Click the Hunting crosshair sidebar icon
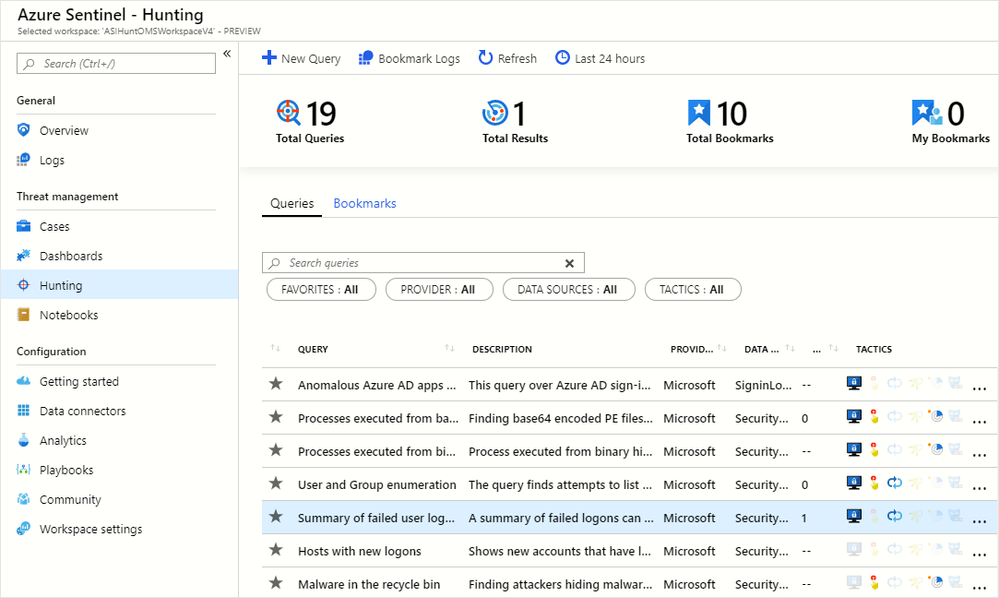Viewport: 999px width, 598px height. point(24,285)
